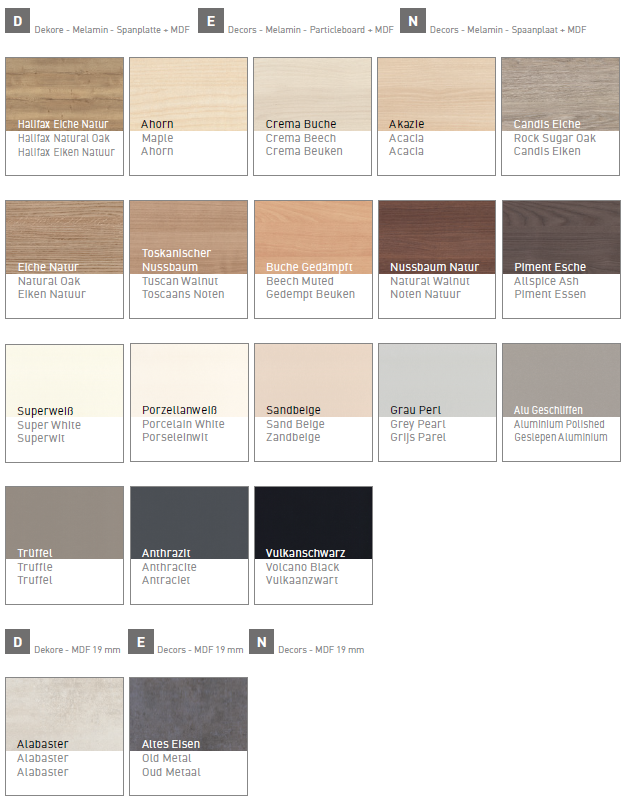Click the D badge beside Dekore Melamin Spanplatte
This screenshot has height=799, width=622.
click(17, 21)
